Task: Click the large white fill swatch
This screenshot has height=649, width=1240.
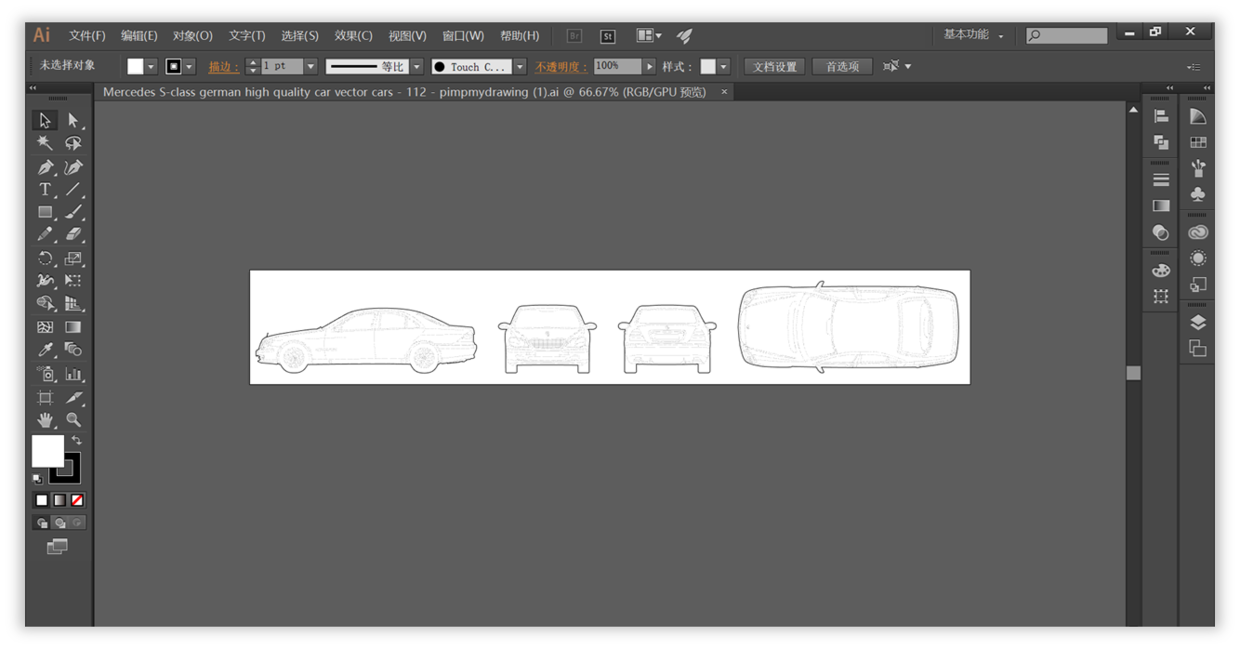Action: click(47, 451)
